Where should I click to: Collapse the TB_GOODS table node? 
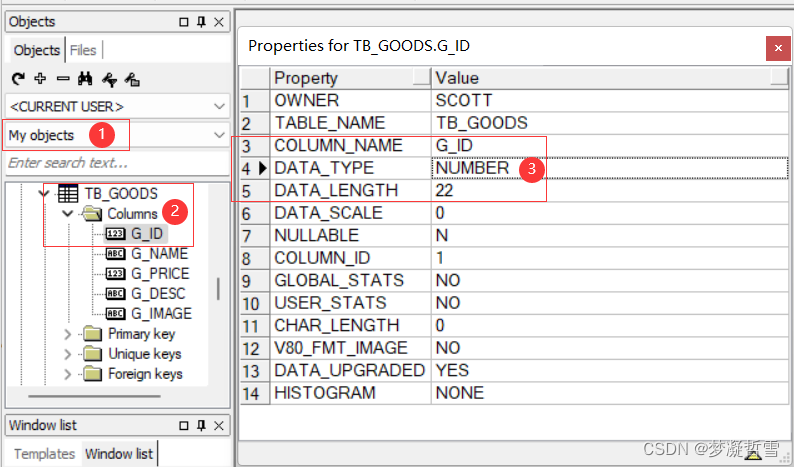pyautogui.click(x=44, y=193)
